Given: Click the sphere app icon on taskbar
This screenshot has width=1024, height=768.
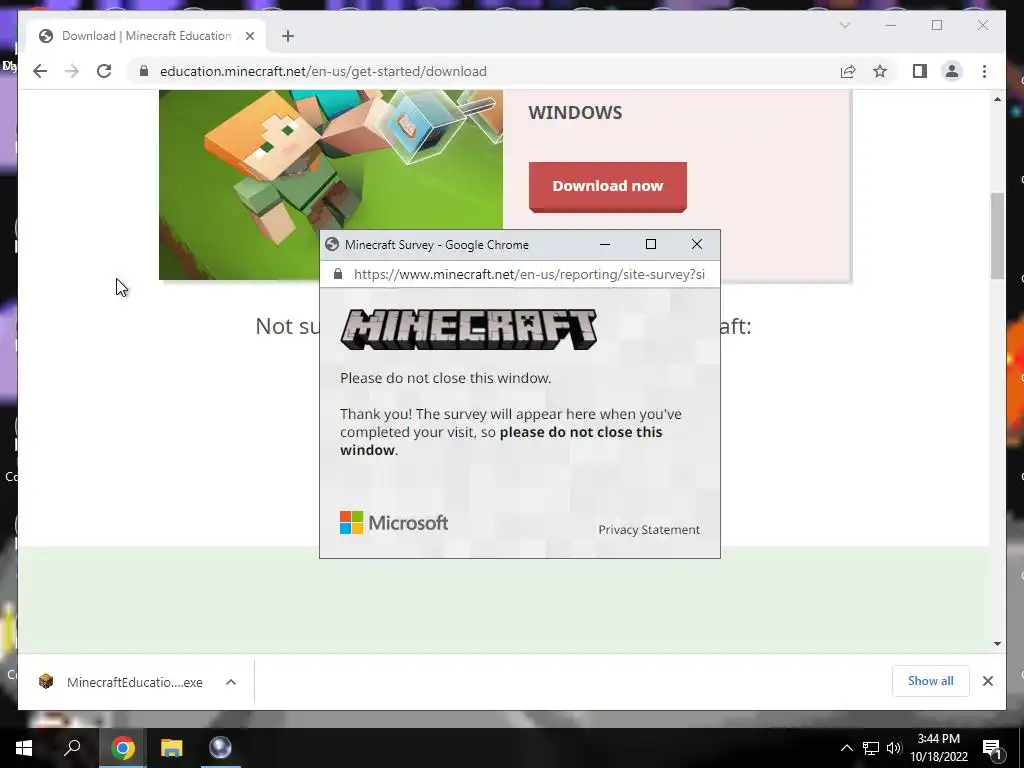Looking at the screenshot, I should pyautogui.click(x=220, y=748).
